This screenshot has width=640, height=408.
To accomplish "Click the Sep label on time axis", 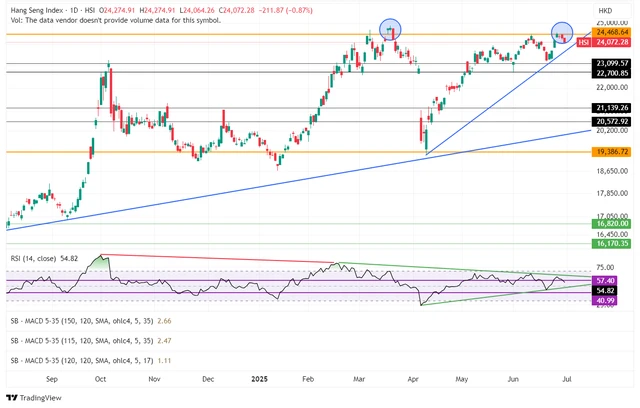I will [52, 379].
